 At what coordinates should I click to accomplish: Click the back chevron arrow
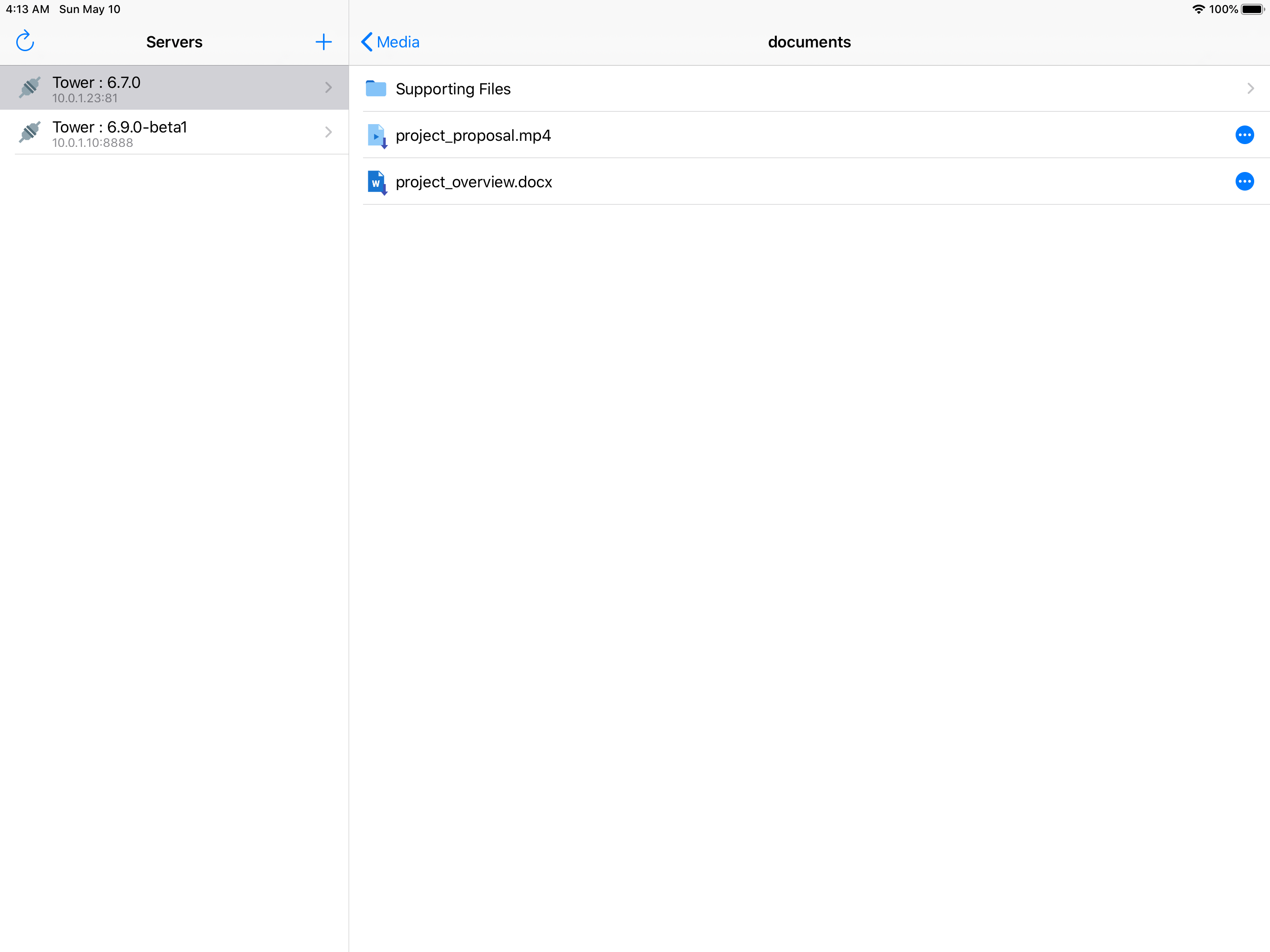pyautogui.click(x=367, y=42)
